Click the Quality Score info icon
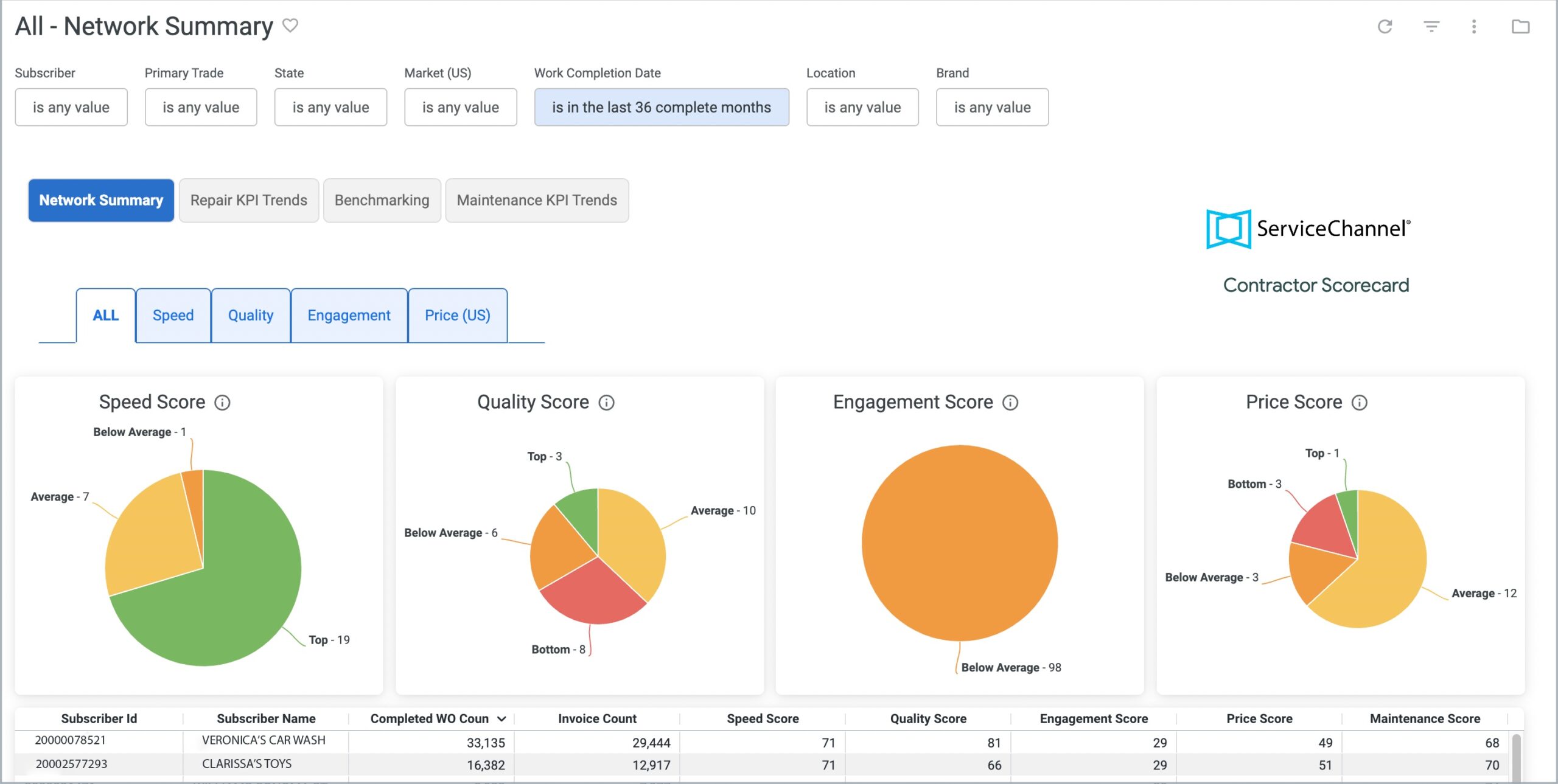This screenshot has height=784, width=1558. point(606,403)
